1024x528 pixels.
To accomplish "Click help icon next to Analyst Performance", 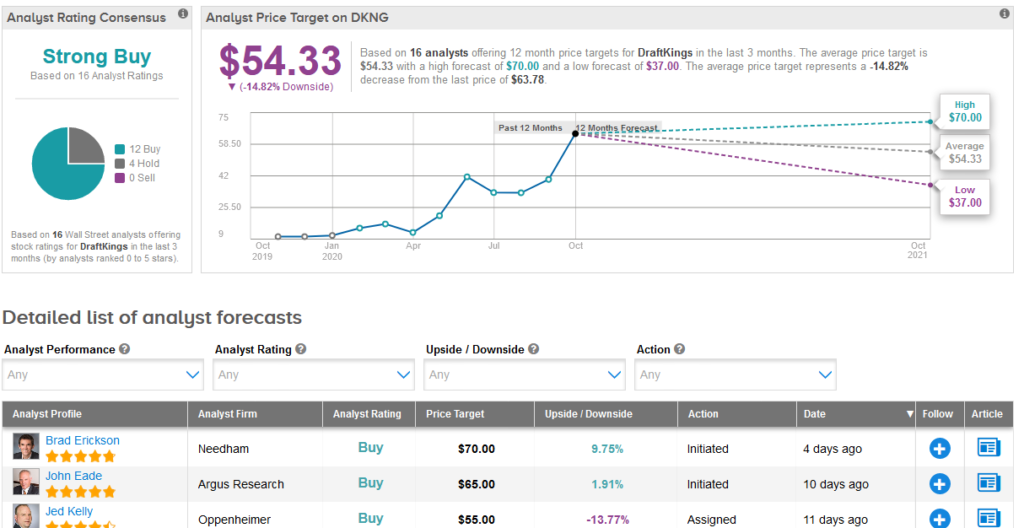I will [125, 349].
